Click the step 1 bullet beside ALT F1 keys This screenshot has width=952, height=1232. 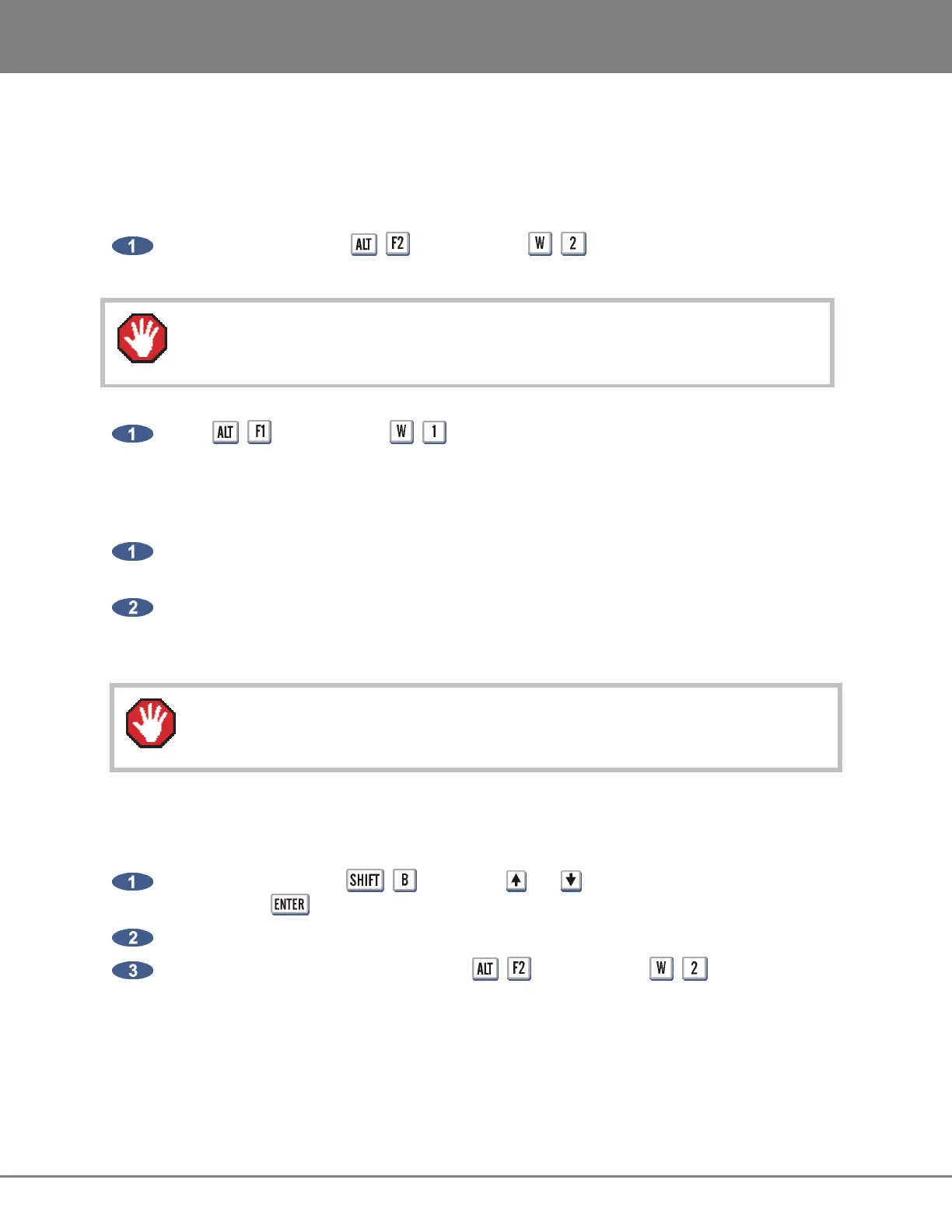133,433
